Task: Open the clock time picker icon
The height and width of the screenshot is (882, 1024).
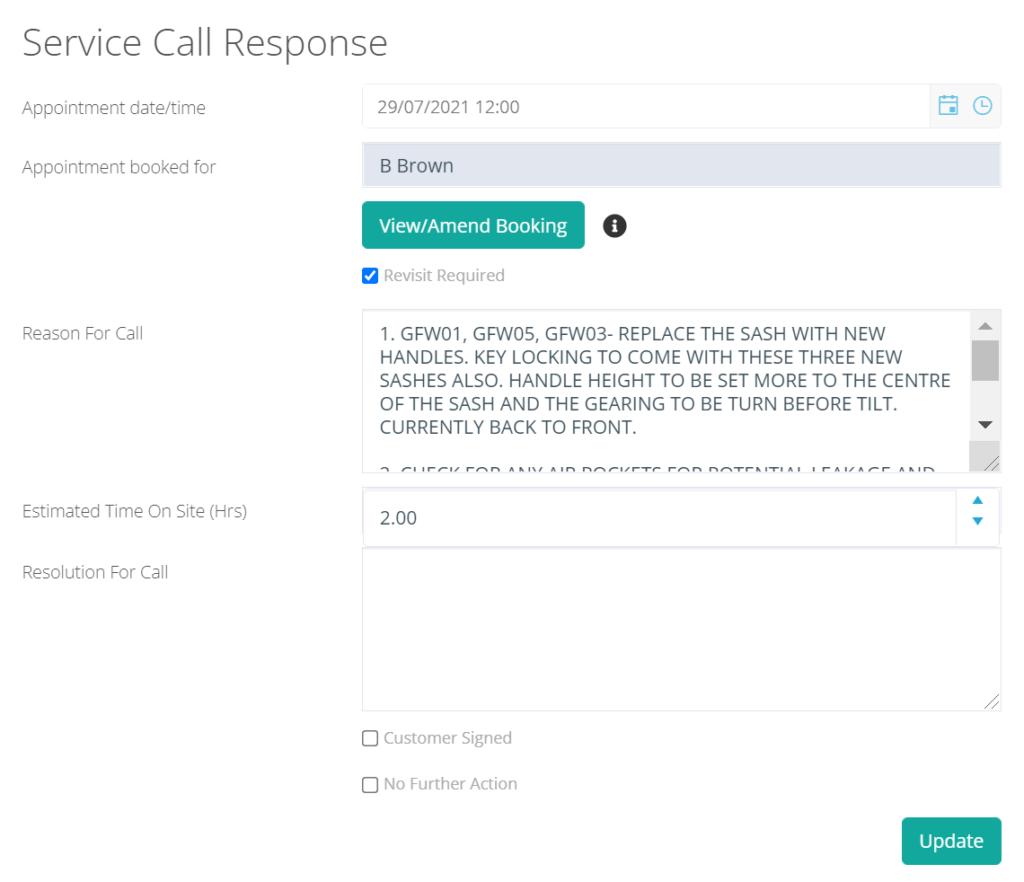Action: [982, 106]
